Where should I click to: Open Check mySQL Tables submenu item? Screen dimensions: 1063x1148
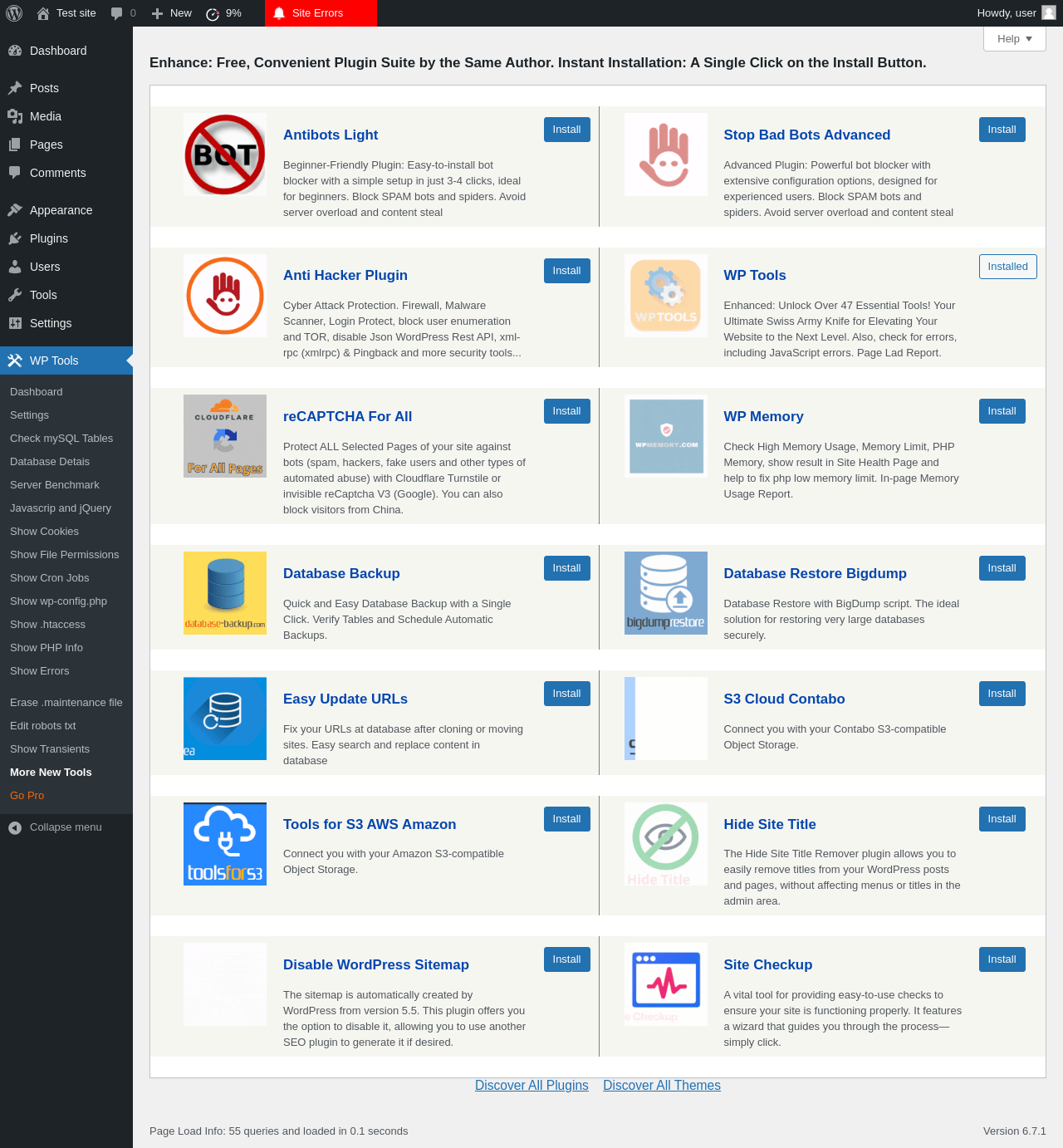[x=61, y=439]
